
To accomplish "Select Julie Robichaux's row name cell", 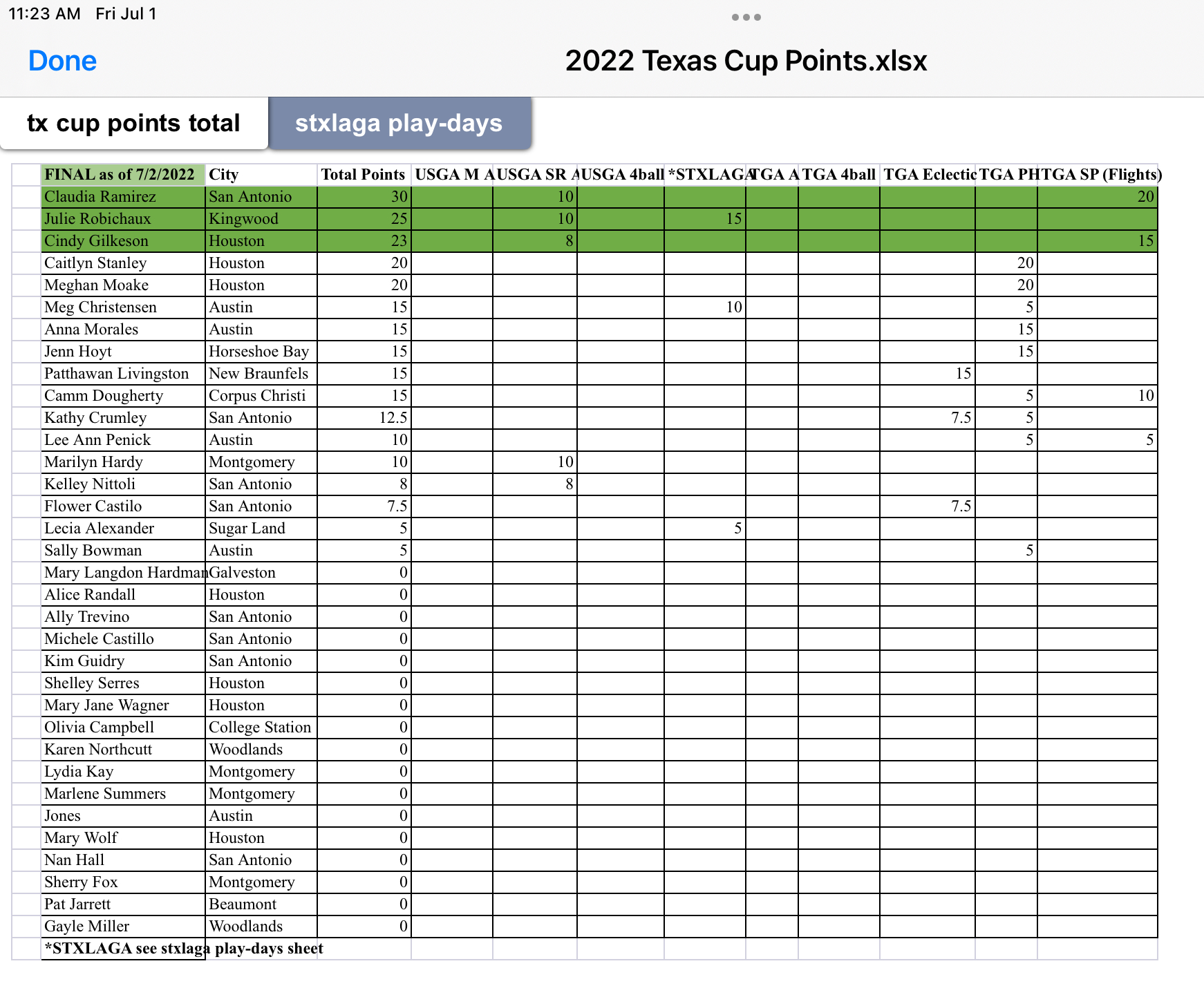I will point(123,218).
